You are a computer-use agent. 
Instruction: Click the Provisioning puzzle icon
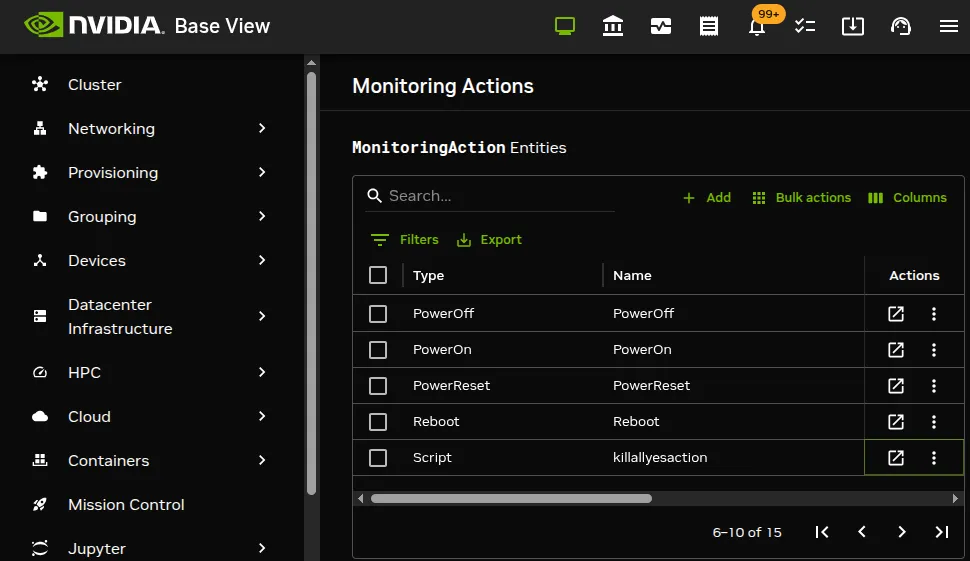click(40, 173)
